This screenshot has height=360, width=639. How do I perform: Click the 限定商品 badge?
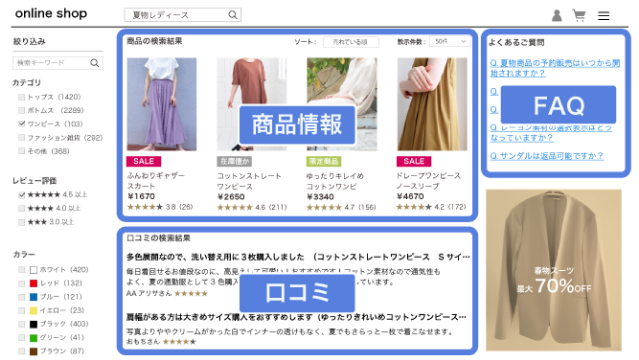pyautogui.click(x=324, y=161)
